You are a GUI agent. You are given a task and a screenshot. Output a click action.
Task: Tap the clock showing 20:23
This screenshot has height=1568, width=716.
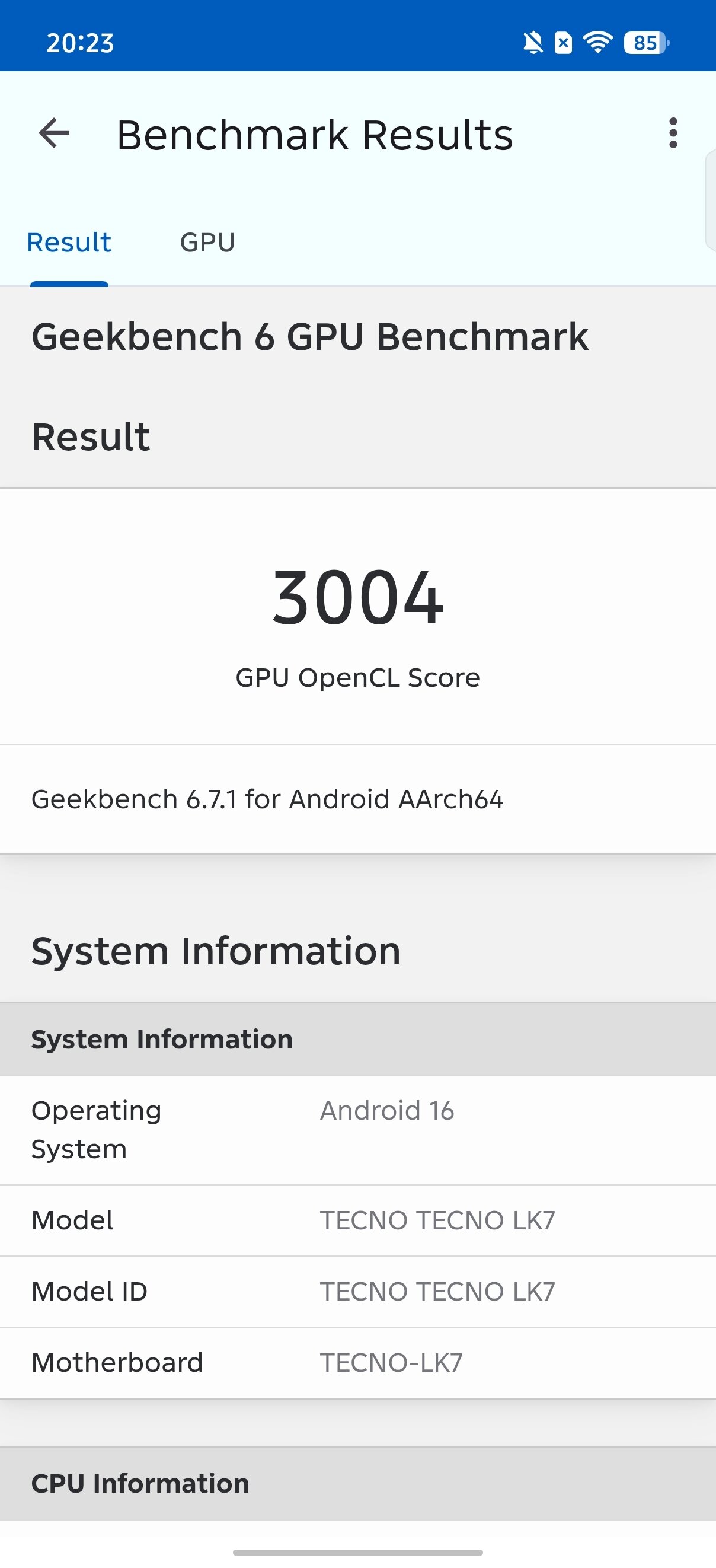pos(79,43)
